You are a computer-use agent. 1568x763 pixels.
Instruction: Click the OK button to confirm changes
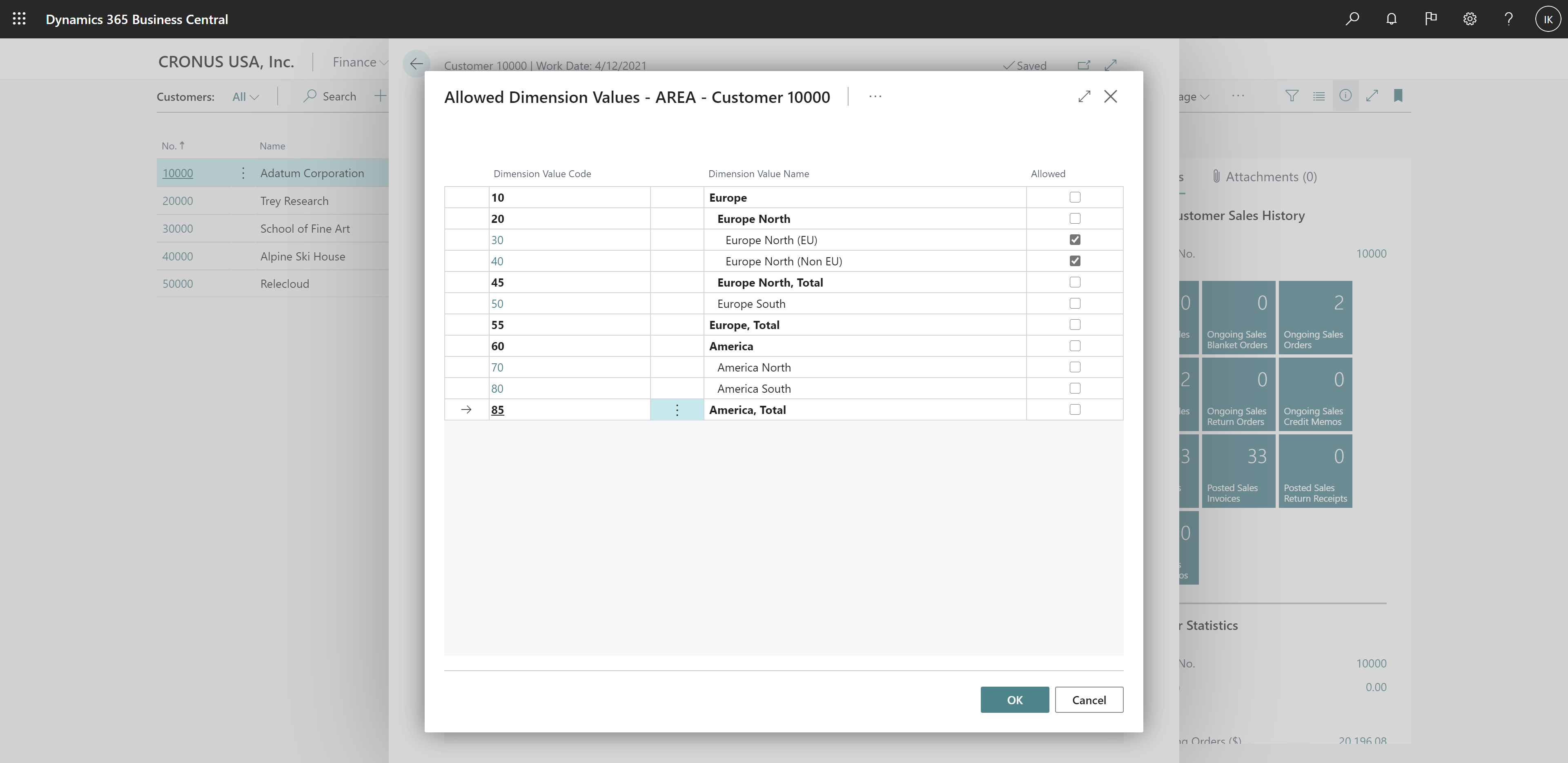pos(1014,699)
